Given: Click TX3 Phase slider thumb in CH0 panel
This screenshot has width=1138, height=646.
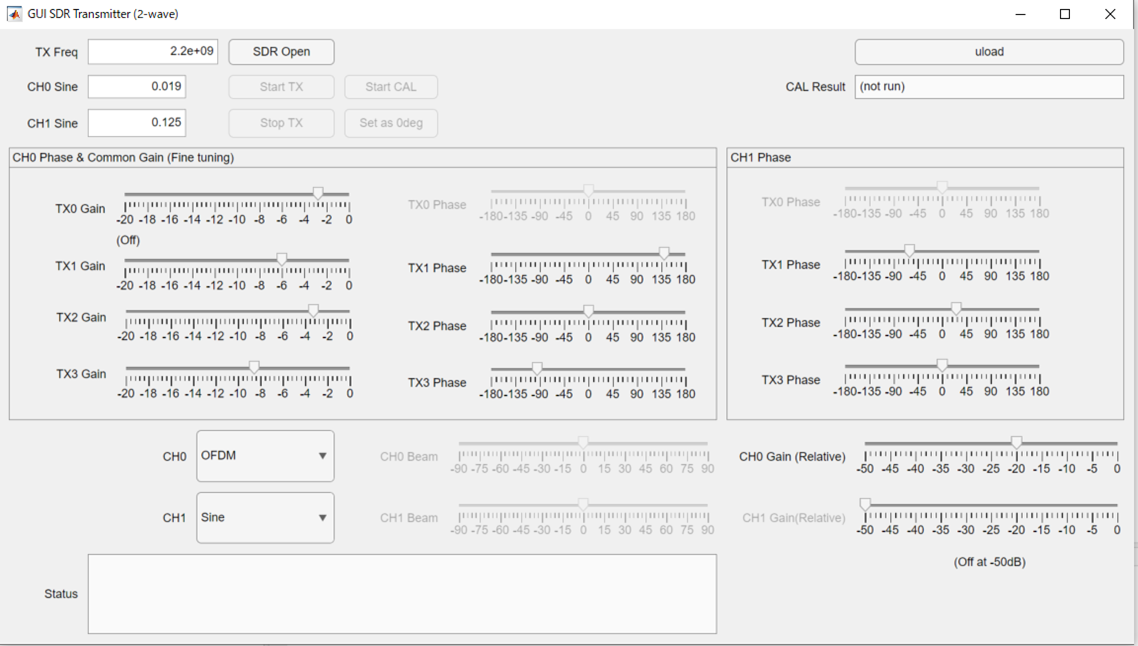Looking at the screenshot, I should coord(537,369).
